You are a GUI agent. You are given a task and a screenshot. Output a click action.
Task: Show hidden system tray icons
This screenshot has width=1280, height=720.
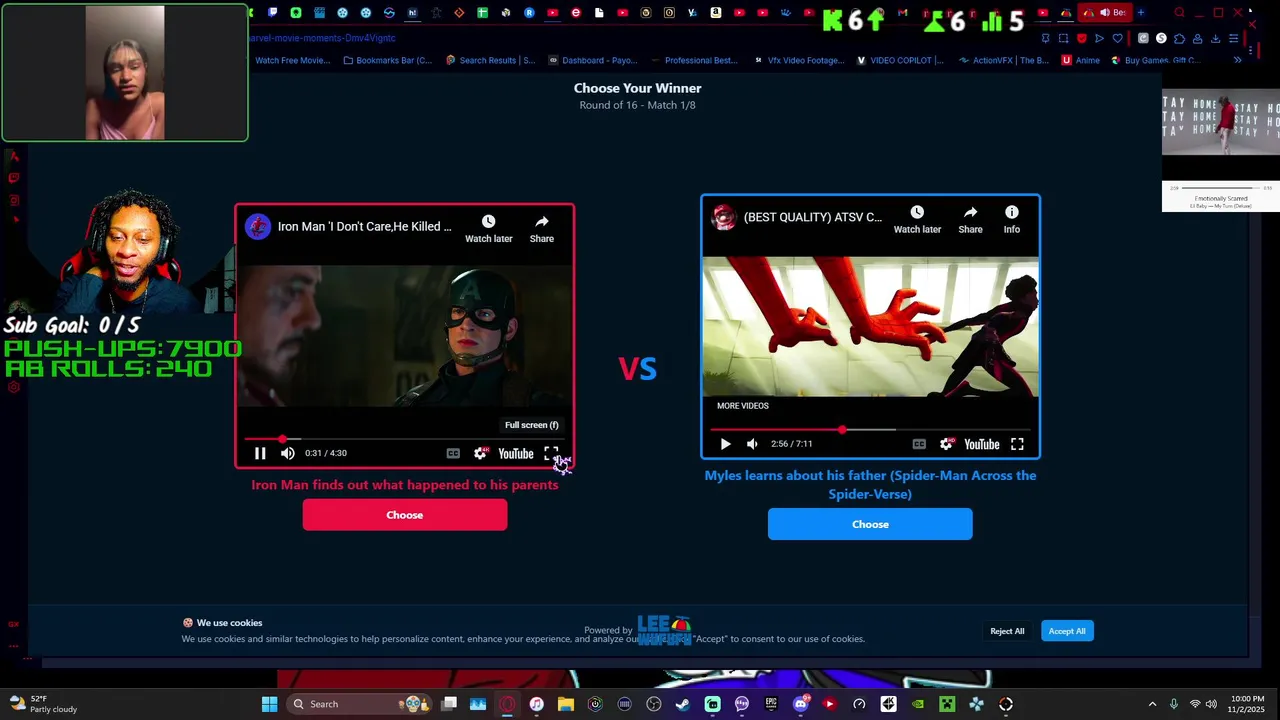[x=1152, y=704]
